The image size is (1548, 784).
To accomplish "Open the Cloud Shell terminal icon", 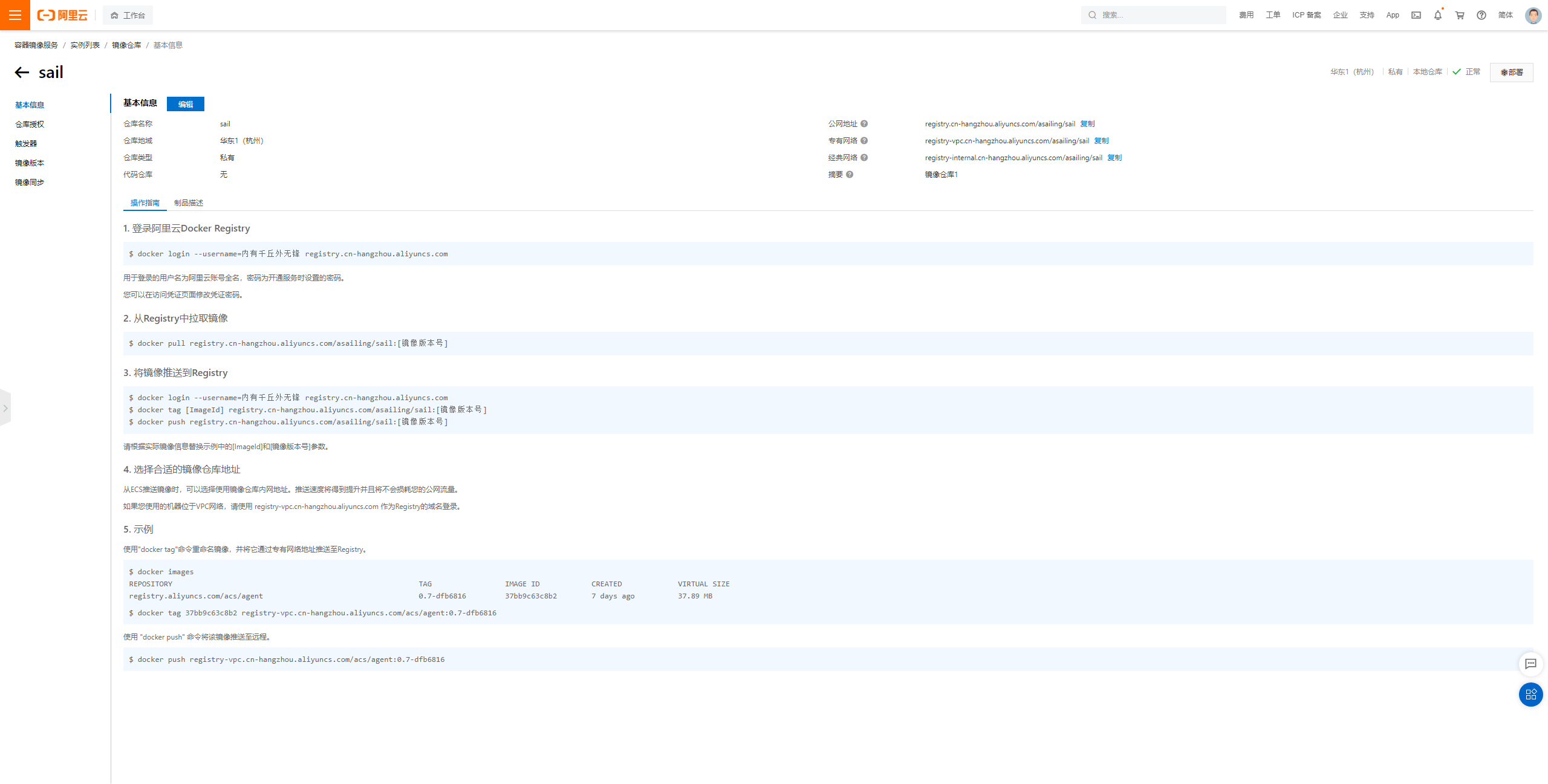I will (x=1416, y=15).
